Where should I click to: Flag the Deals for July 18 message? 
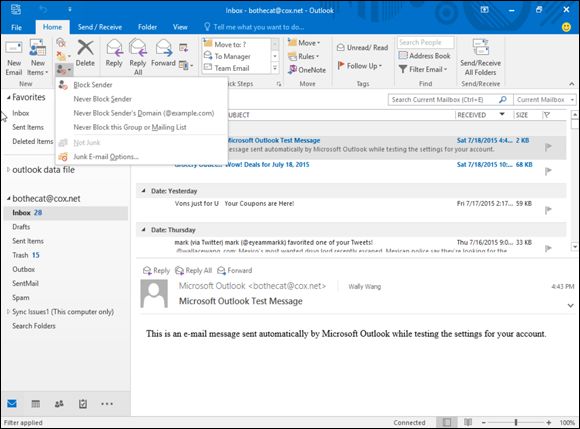click(x=548, y=171)
